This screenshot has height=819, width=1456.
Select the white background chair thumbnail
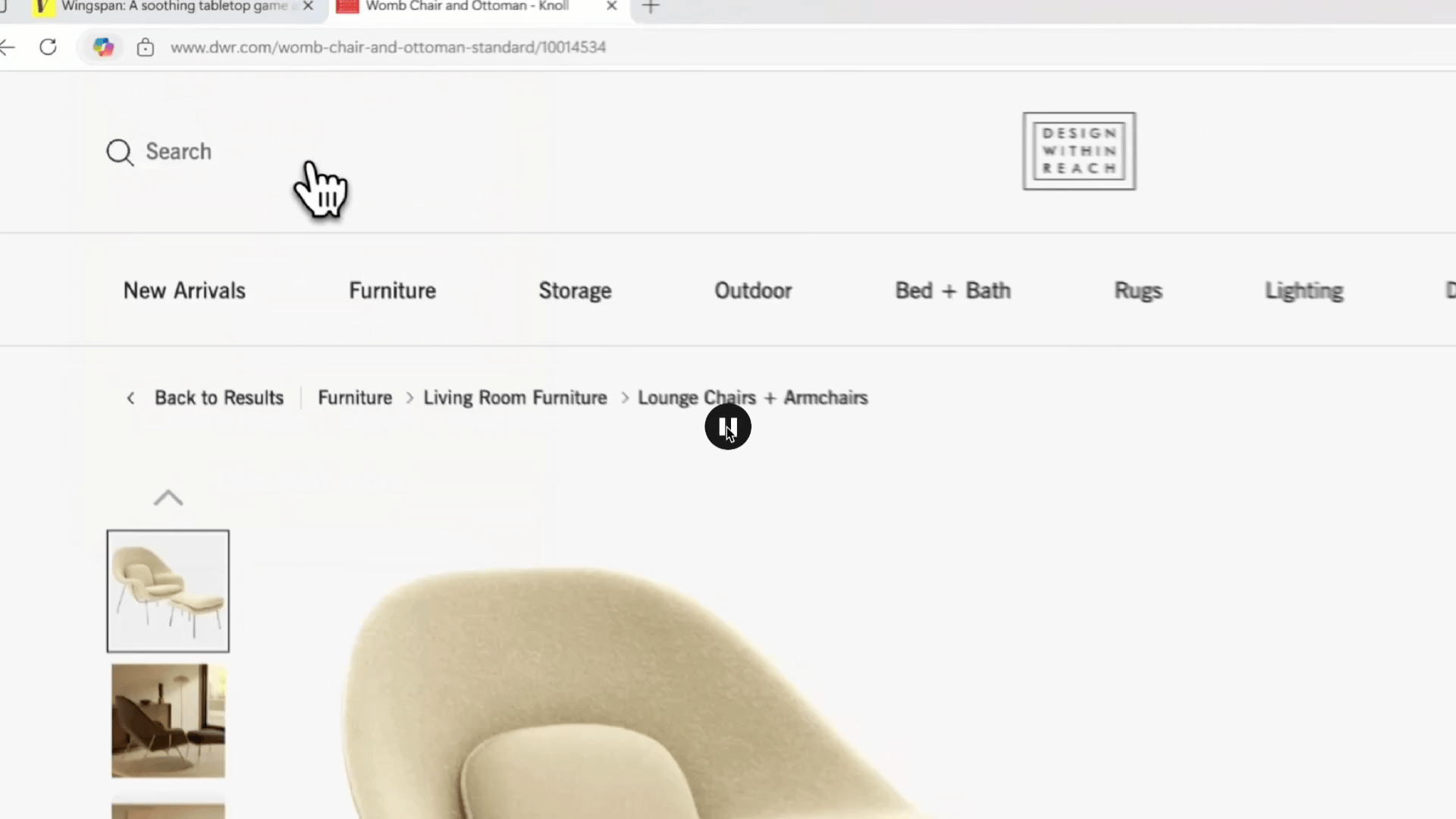[168, 591]
